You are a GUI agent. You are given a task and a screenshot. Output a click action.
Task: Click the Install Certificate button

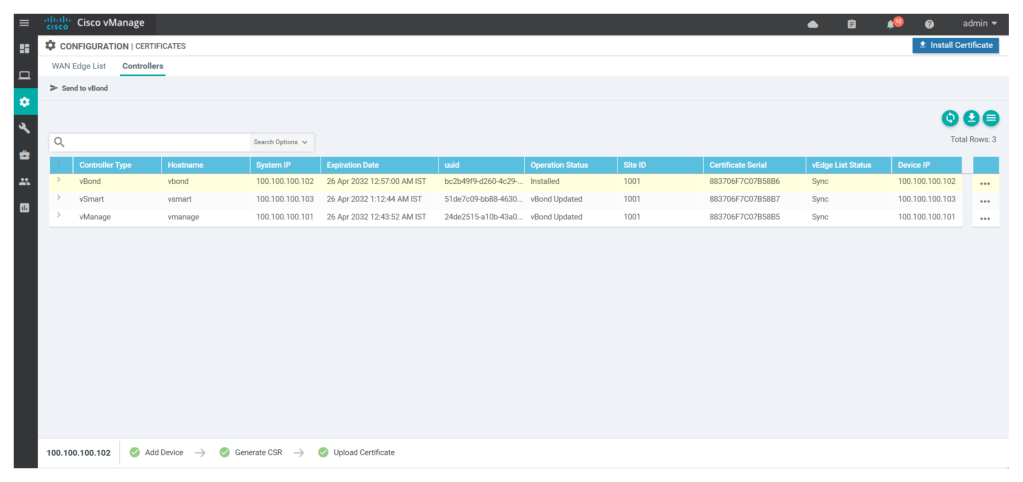955,45
